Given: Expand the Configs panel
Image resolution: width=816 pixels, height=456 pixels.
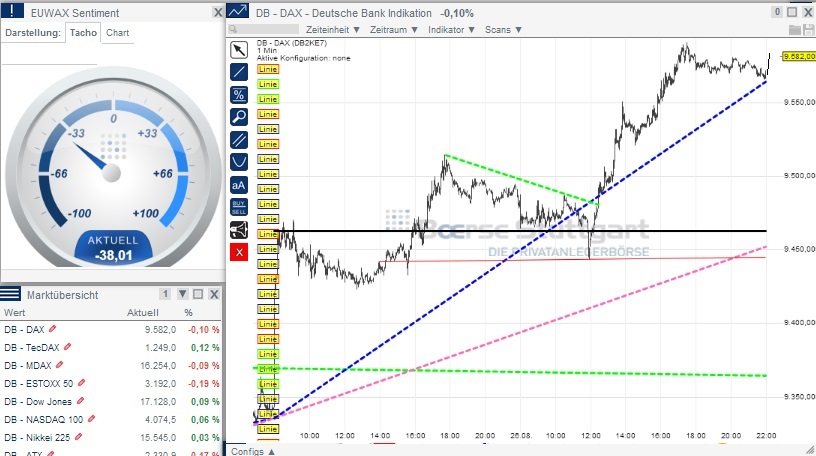Looking at the screenshot, I should pos(253,451).
